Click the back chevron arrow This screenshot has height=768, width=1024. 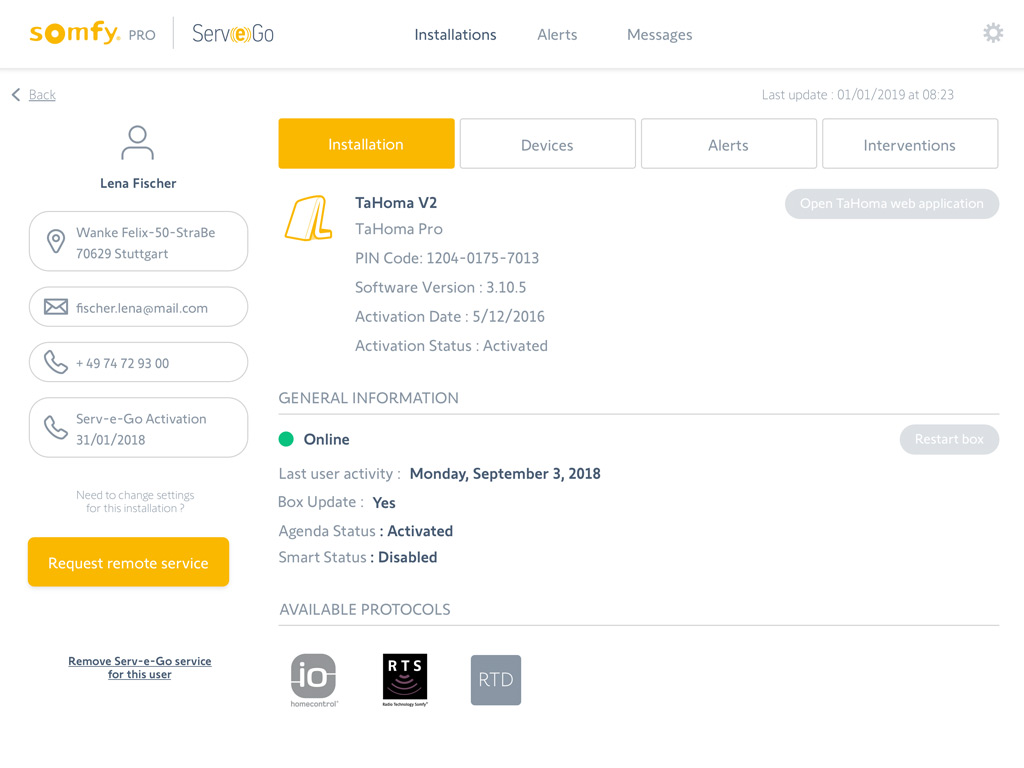click(x=16, y=95)
